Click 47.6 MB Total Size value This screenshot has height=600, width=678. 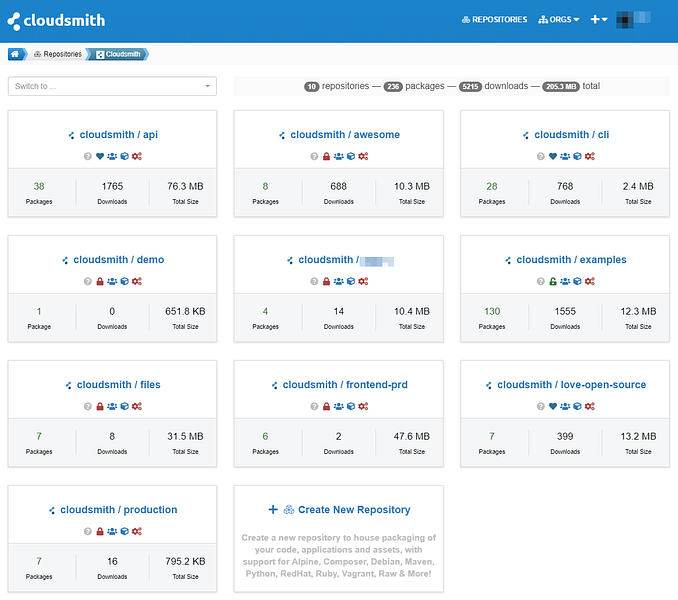(x=412, y=436)
